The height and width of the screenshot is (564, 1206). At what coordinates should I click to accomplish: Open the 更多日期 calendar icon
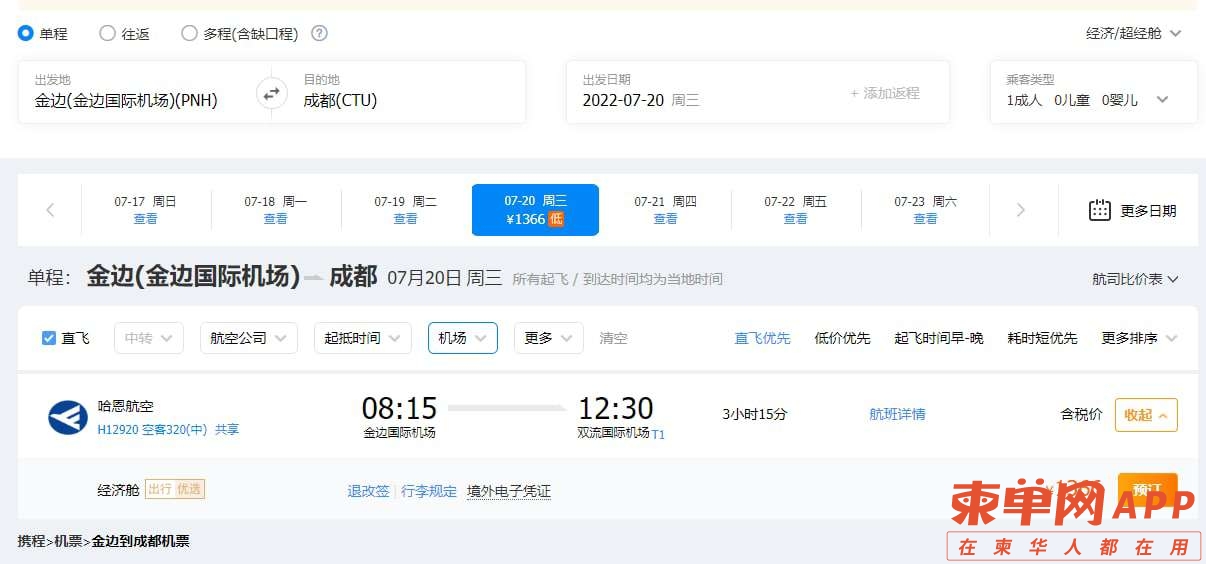click(1099, 210)
